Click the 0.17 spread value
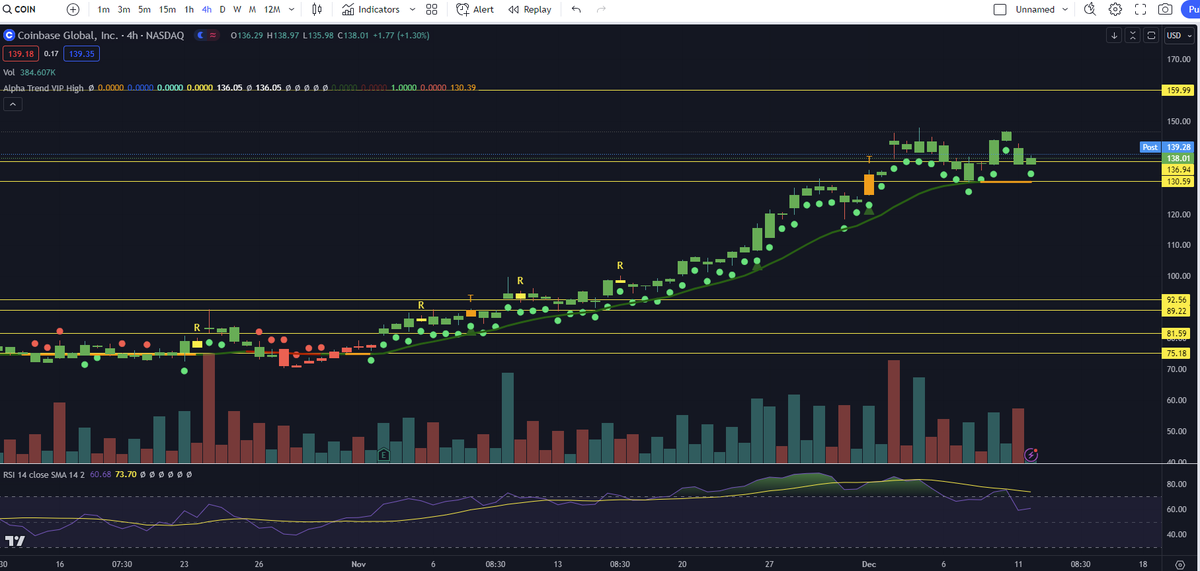 tap(51, 53)
